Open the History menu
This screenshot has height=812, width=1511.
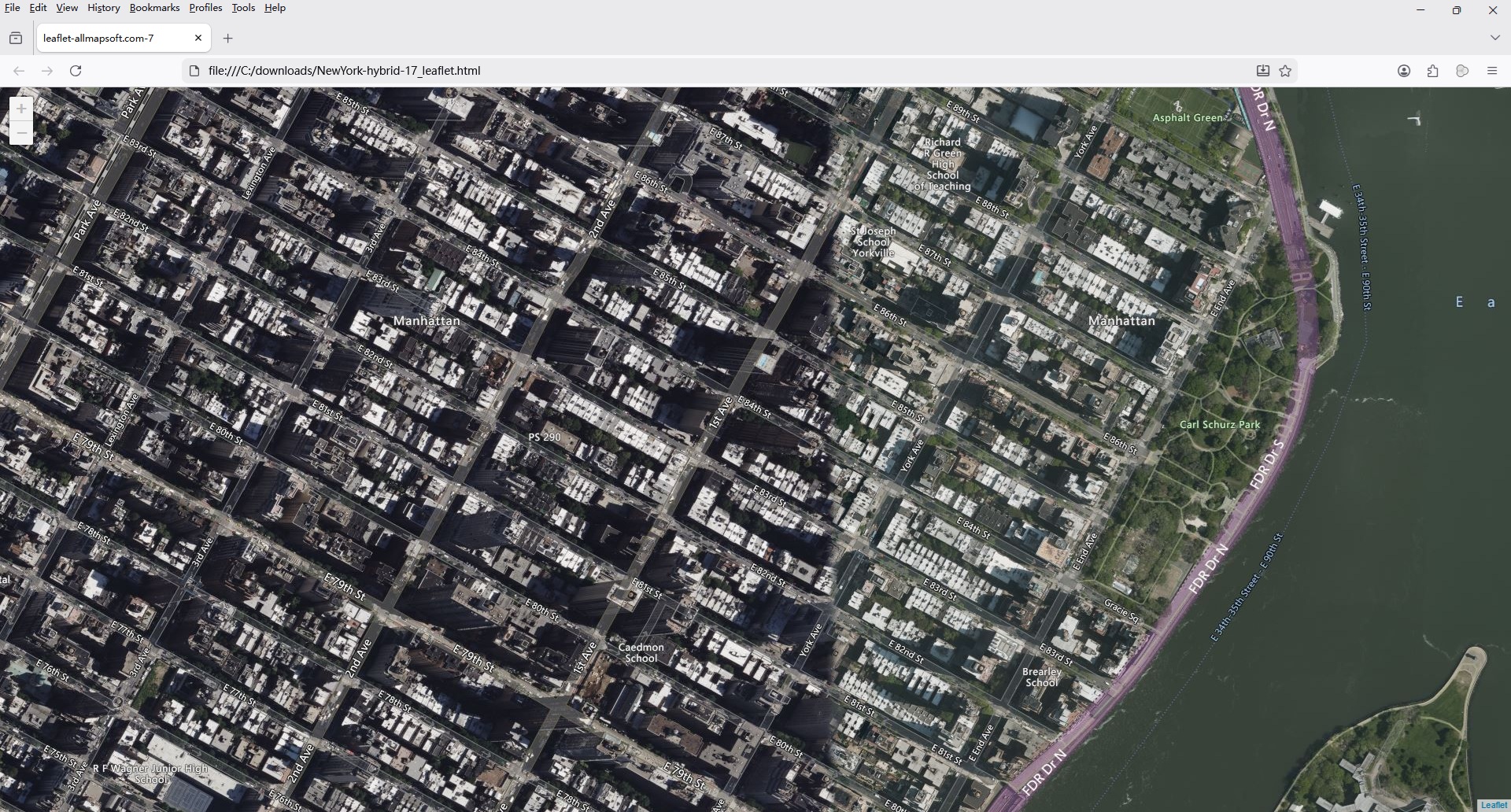coord(104,8)
